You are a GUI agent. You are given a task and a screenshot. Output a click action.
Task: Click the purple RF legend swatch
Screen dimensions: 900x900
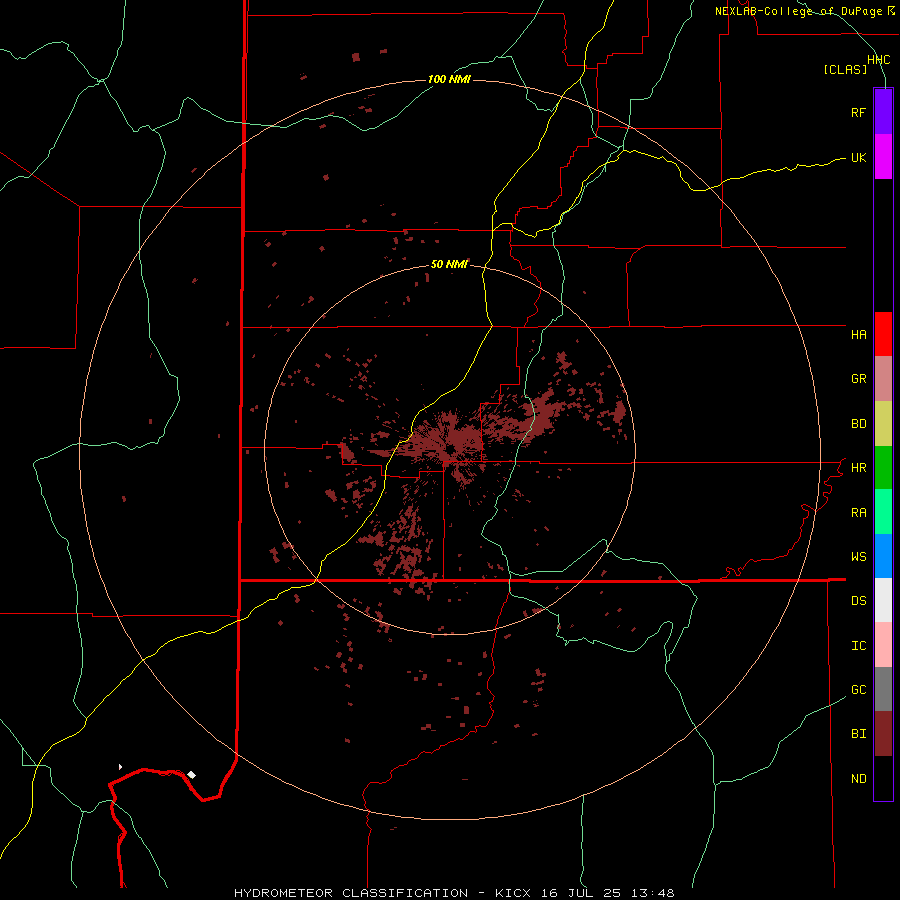pos(883,112)
